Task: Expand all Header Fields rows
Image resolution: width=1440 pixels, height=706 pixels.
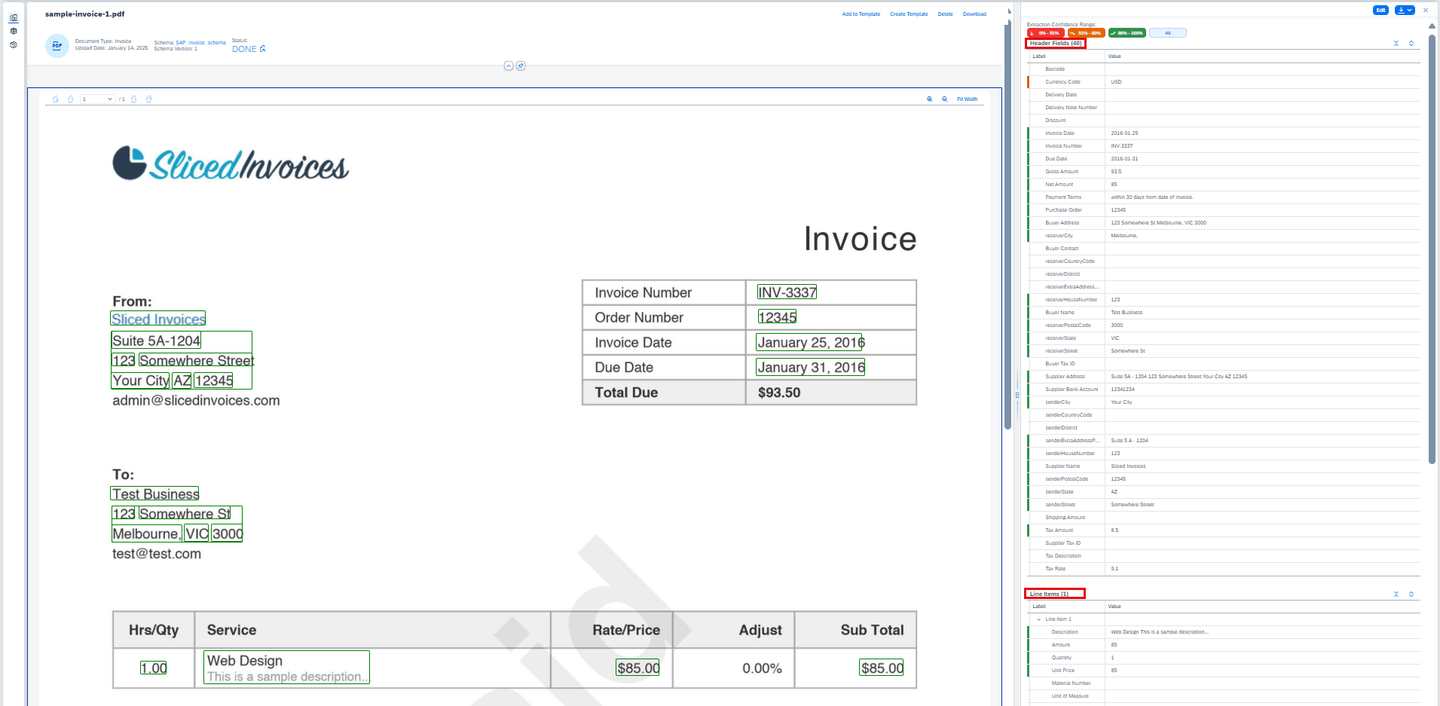Action: tap(1411, 43)
